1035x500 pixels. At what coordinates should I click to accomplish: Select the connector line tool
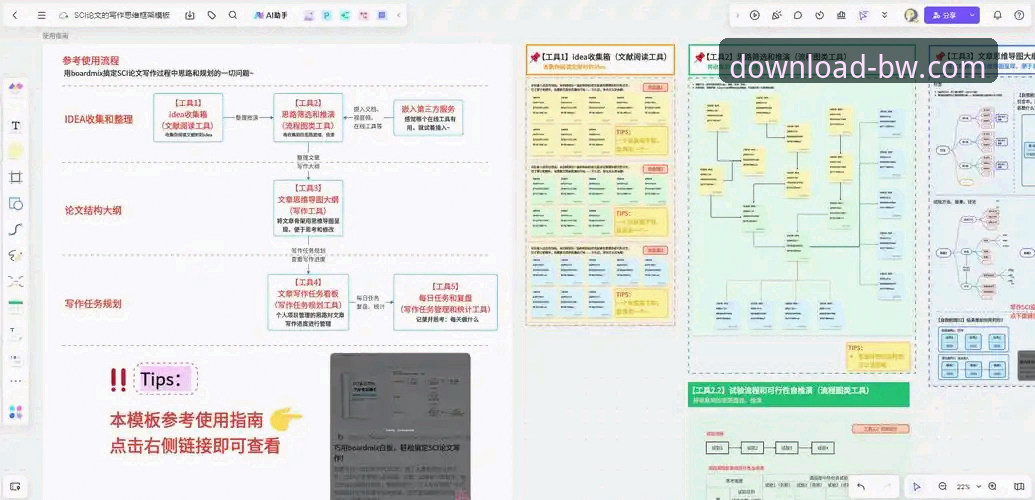click(16, 229)
